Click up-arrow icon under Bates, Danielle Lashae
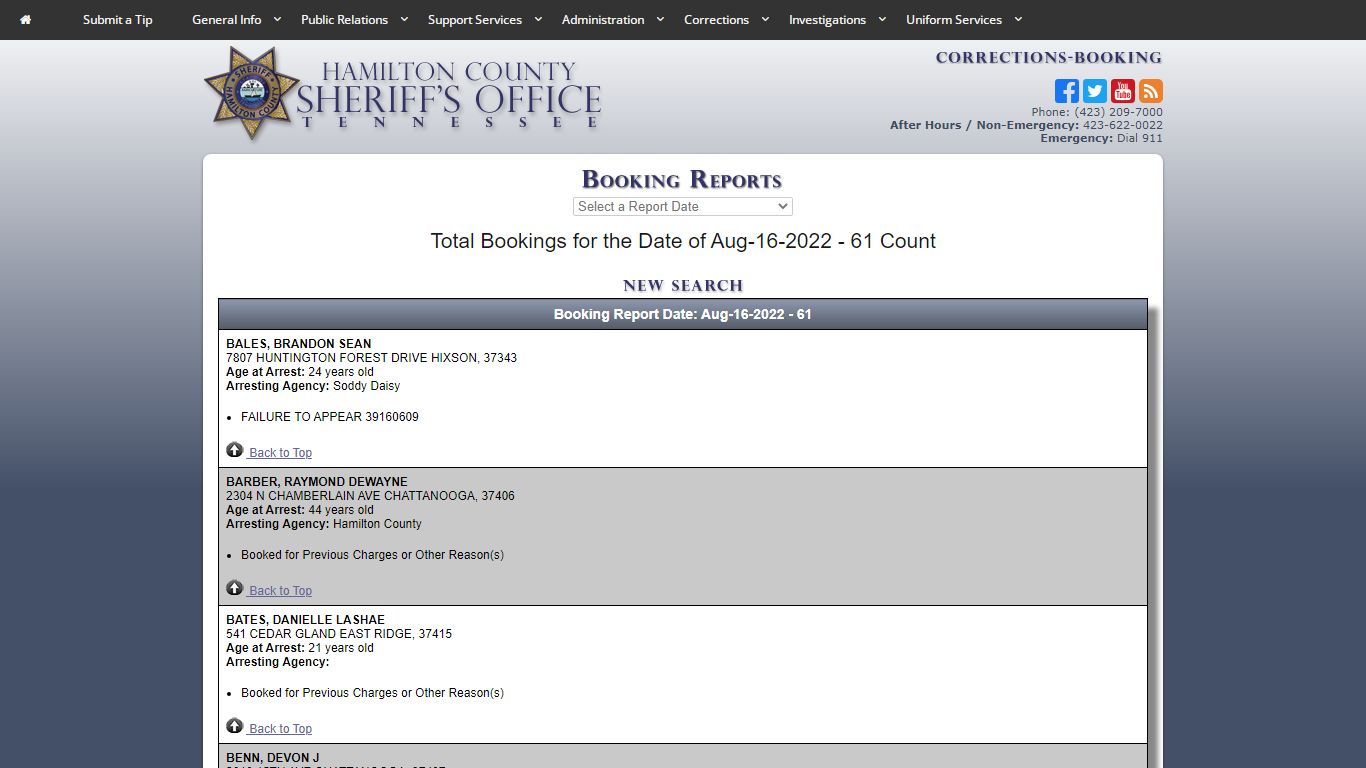1366x768 pixels. pos(235,726)
